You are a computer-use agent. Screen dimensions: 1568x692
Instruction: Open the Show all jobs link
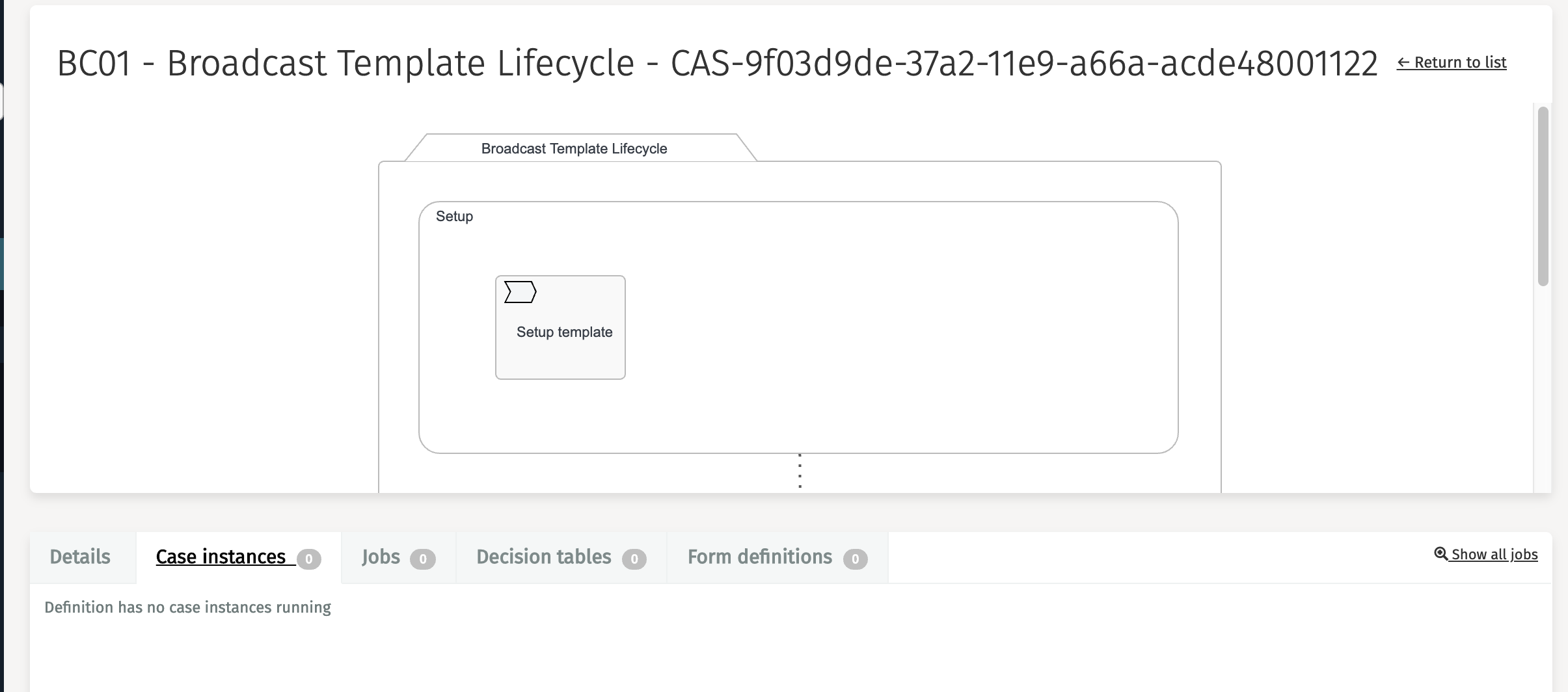1494,555
